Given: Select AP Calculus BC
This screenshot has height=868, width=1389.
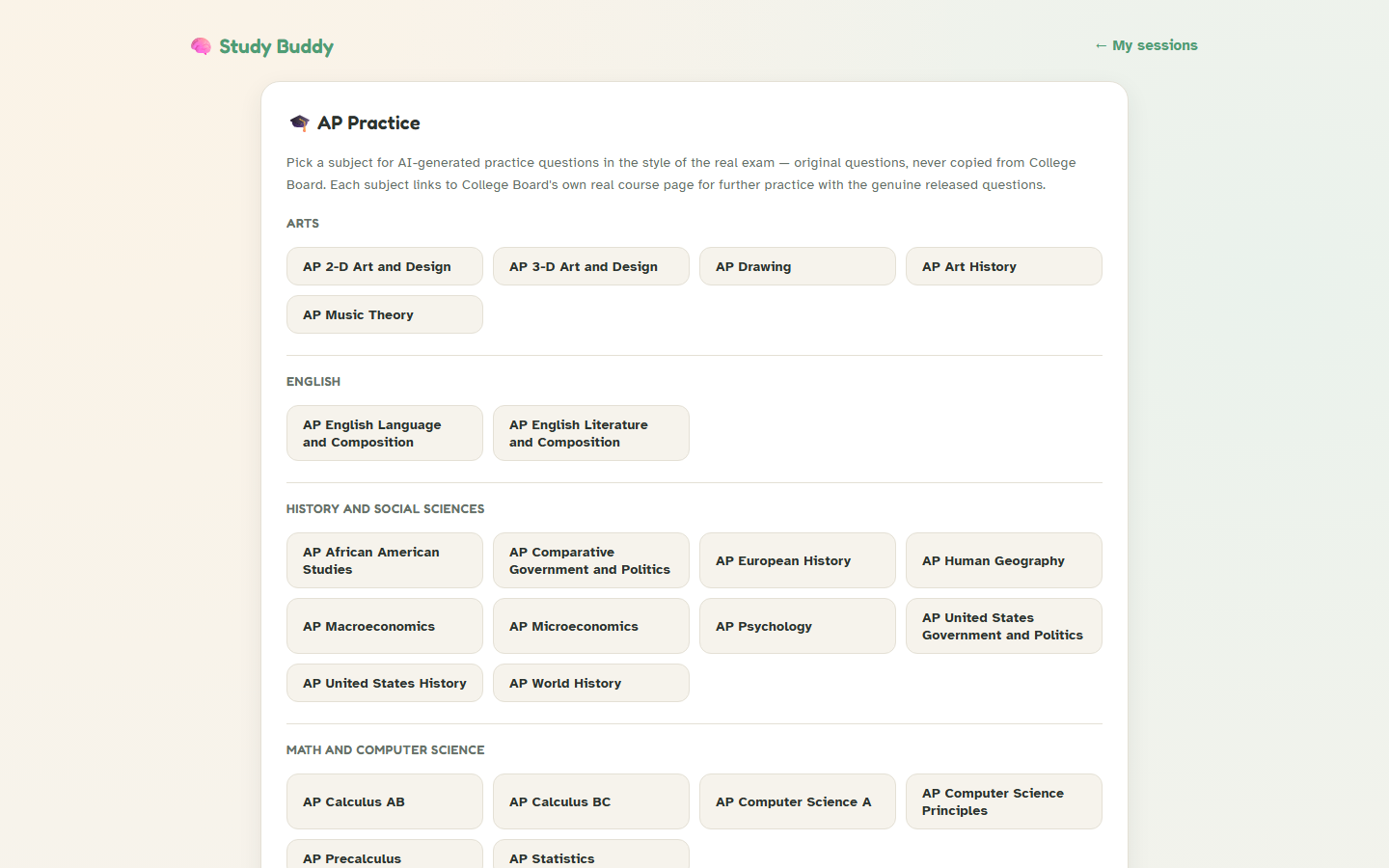Looking at the screenshot, I should point(591,801).
